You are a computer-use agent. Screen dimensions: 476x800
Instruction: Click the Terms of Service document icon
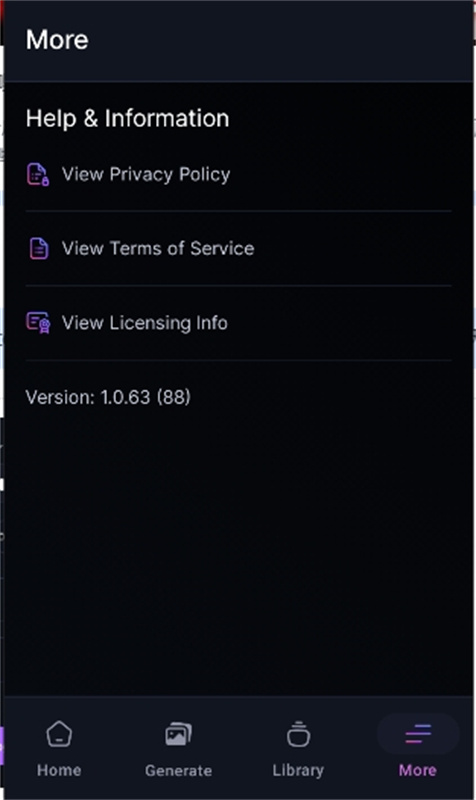click(x=39, y=248)
